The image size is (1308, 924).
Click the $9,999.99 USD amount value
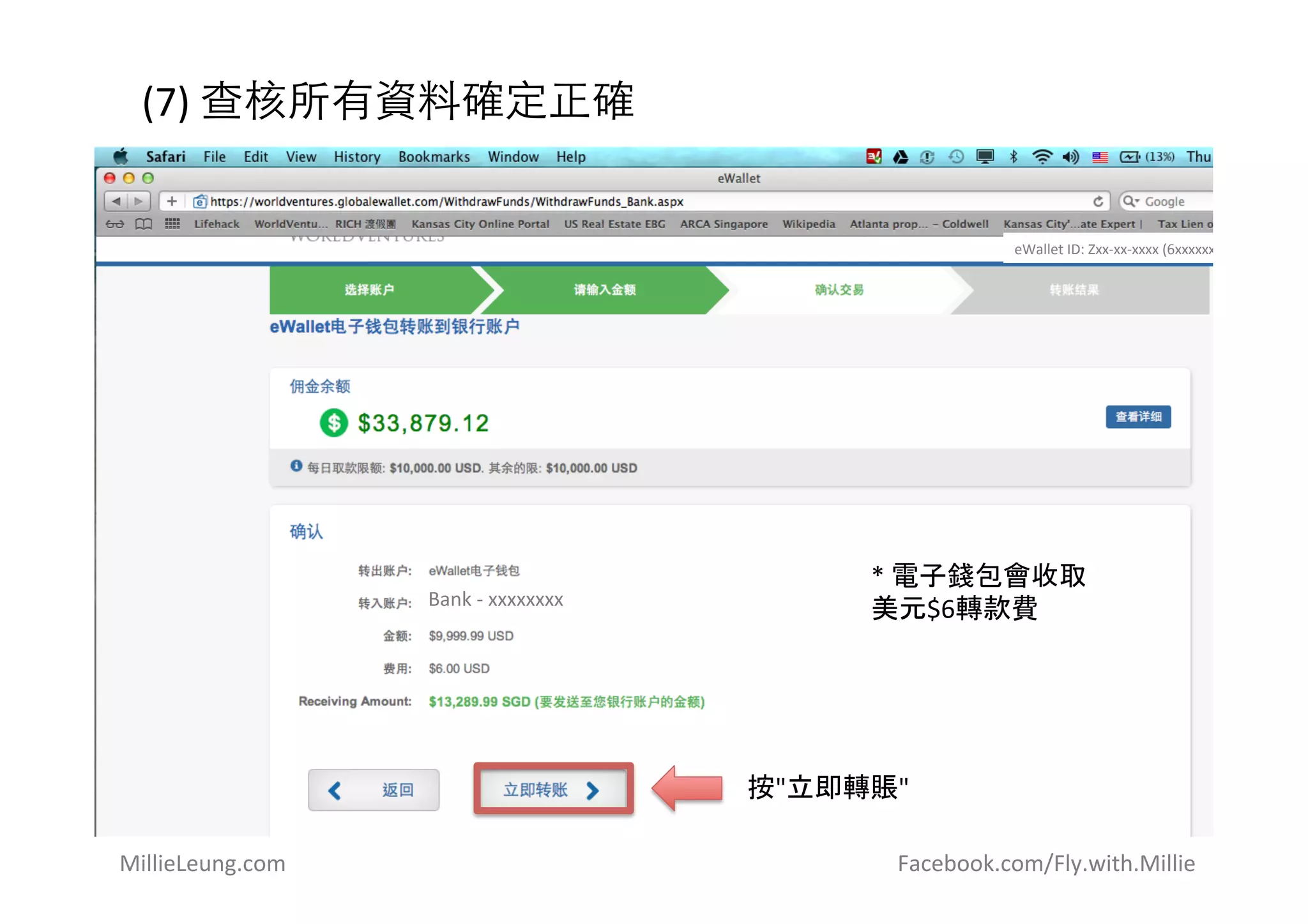tap(471, 636)
